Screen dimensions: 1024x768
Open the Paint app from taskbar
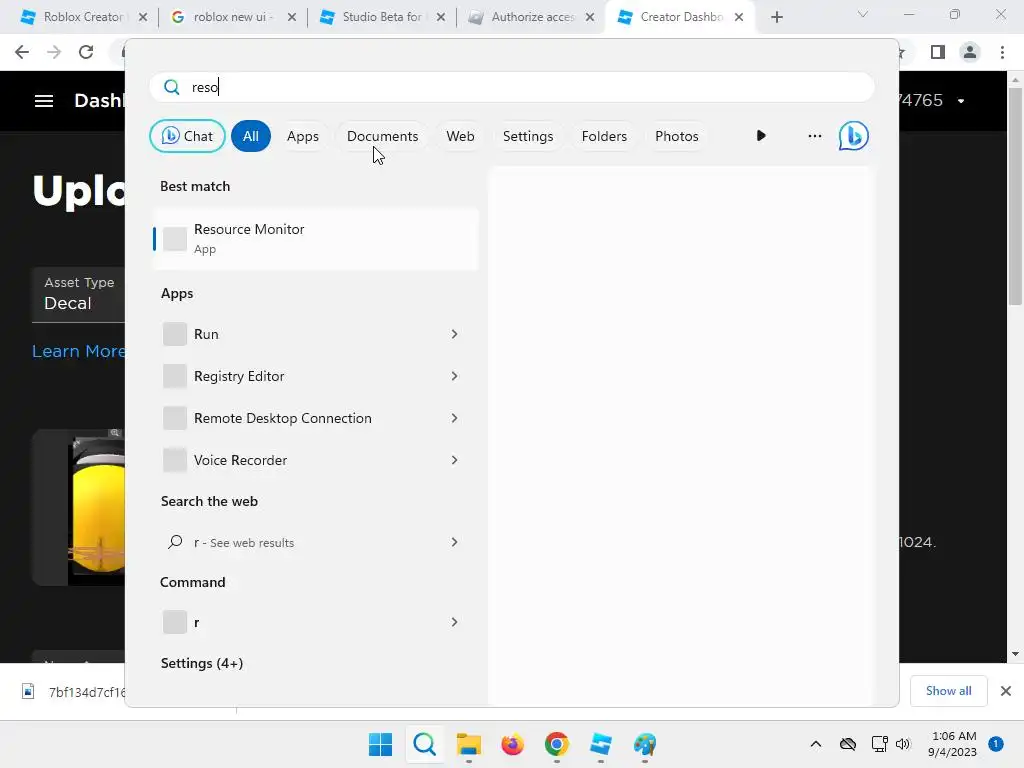(x=645, y=744)
